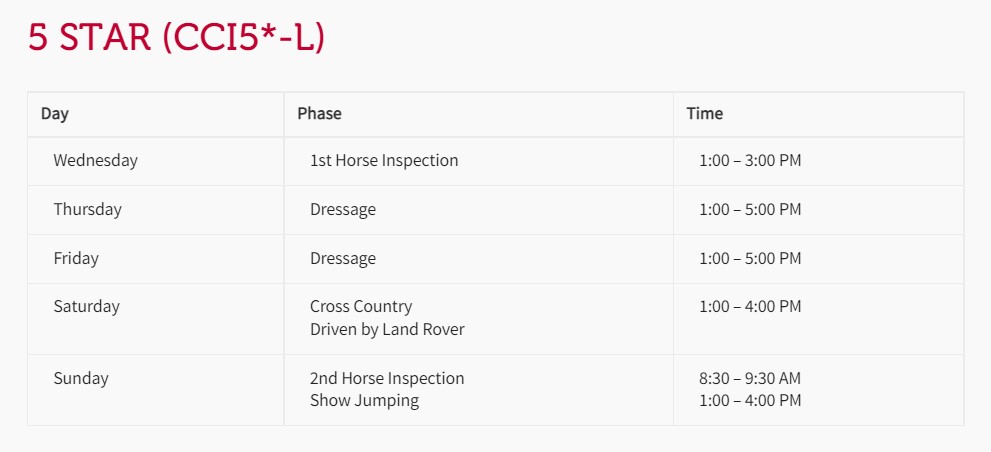
Task: Click the Dressage entry for Thursday
Action: (x=343, y=209)
